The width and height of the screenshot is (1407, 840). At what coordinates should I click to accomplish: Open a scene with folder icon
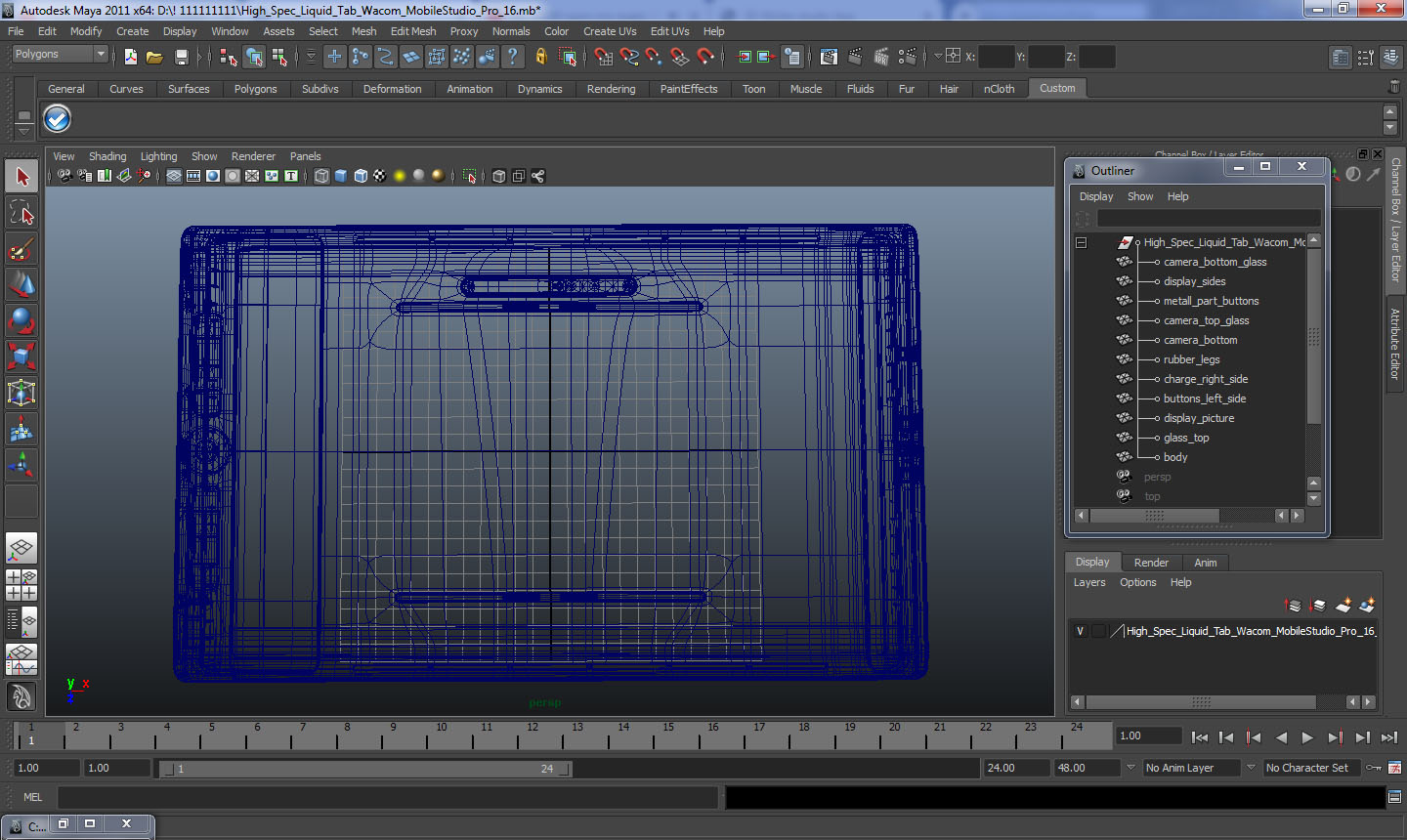point(154,57)
